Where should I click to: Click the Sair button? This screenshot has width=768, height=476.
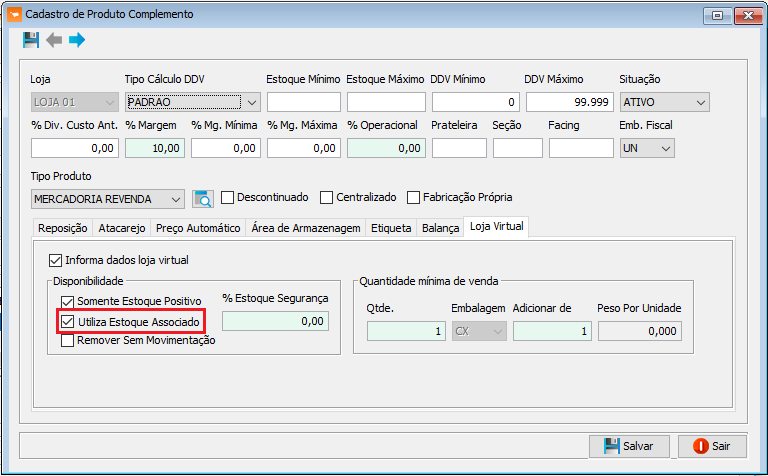coord(712,446)
